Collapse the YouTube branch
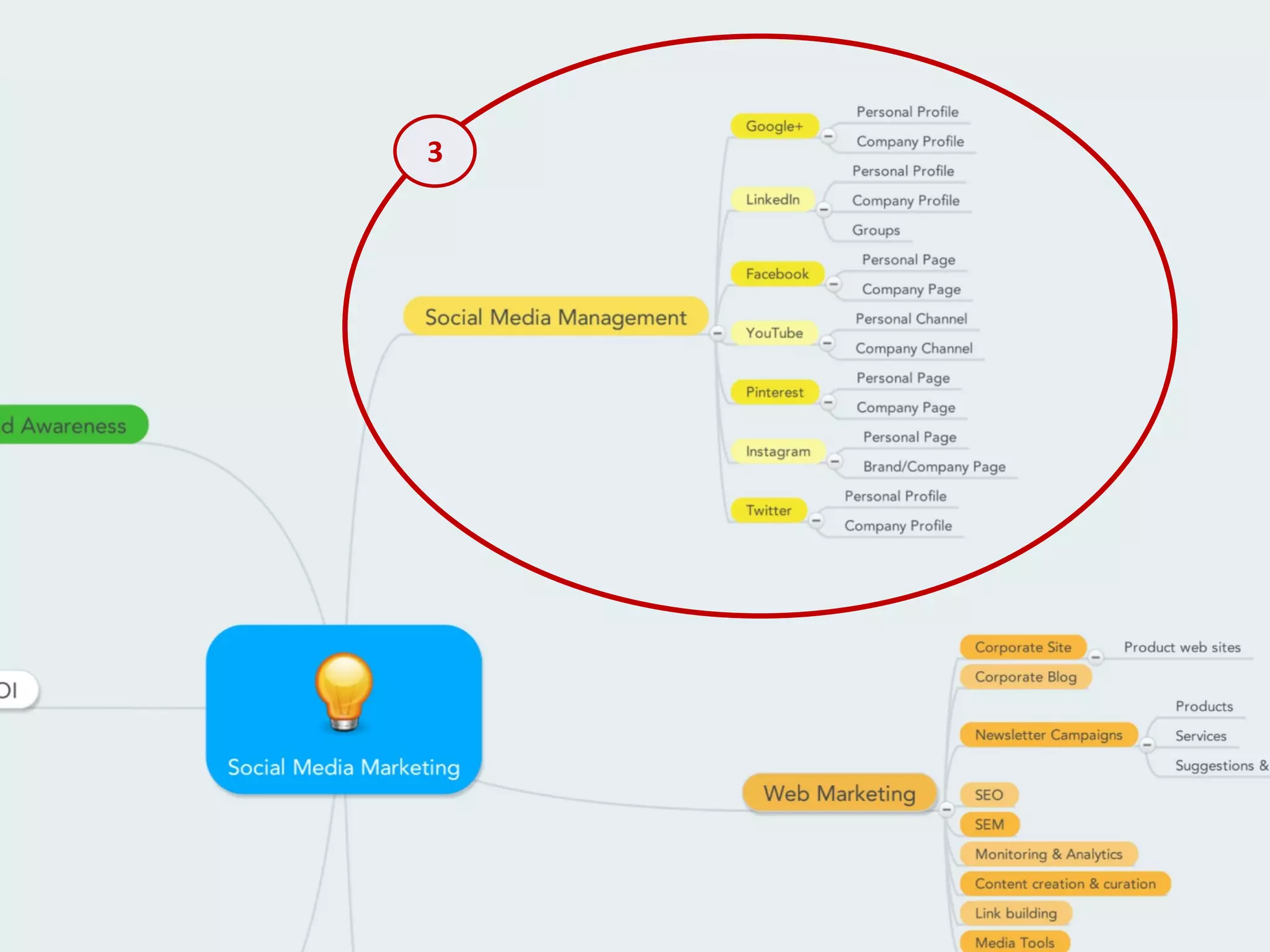This screenshot has height=952, width=1270. (x=827, y=343)
